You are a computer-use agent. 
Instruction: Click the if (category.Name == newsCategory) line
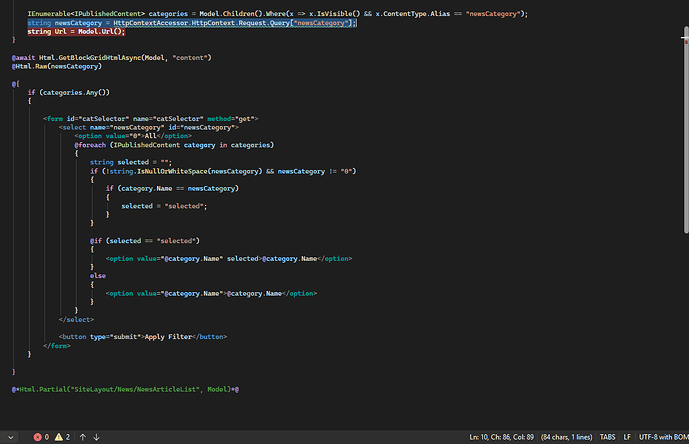172,188
